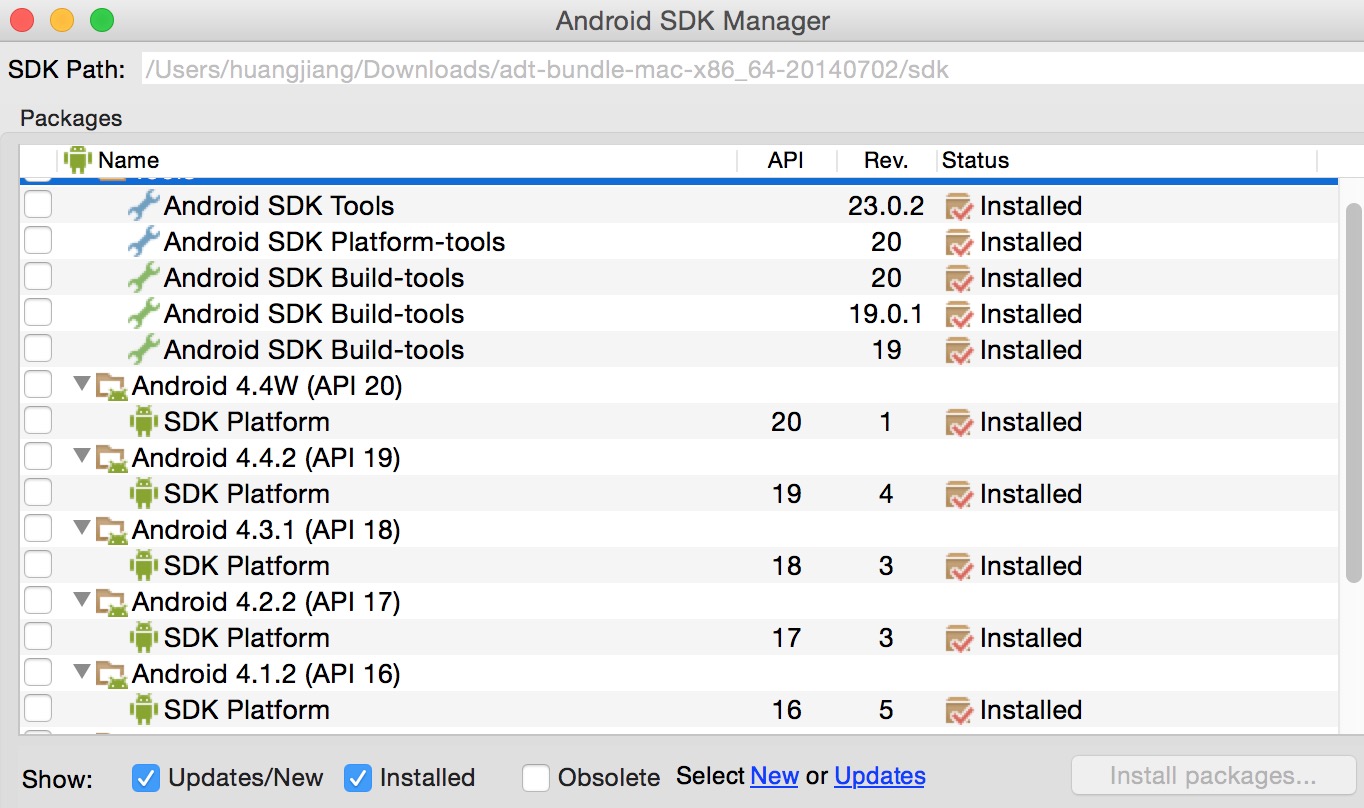The width and height of the screenshot is (1364, 808).
Task: Click Android robot icon of API 19 SDK Platform
Action: coord(144,494)
